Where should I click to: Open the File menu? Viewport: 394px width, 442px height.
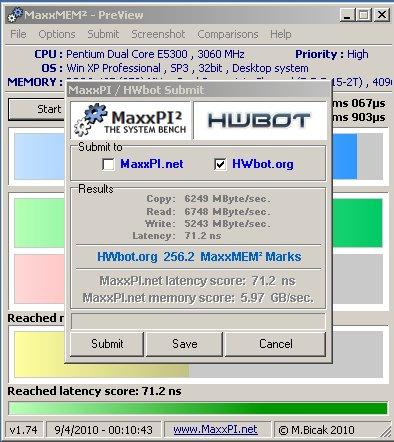pyautogui.click(x=18, y=34)
